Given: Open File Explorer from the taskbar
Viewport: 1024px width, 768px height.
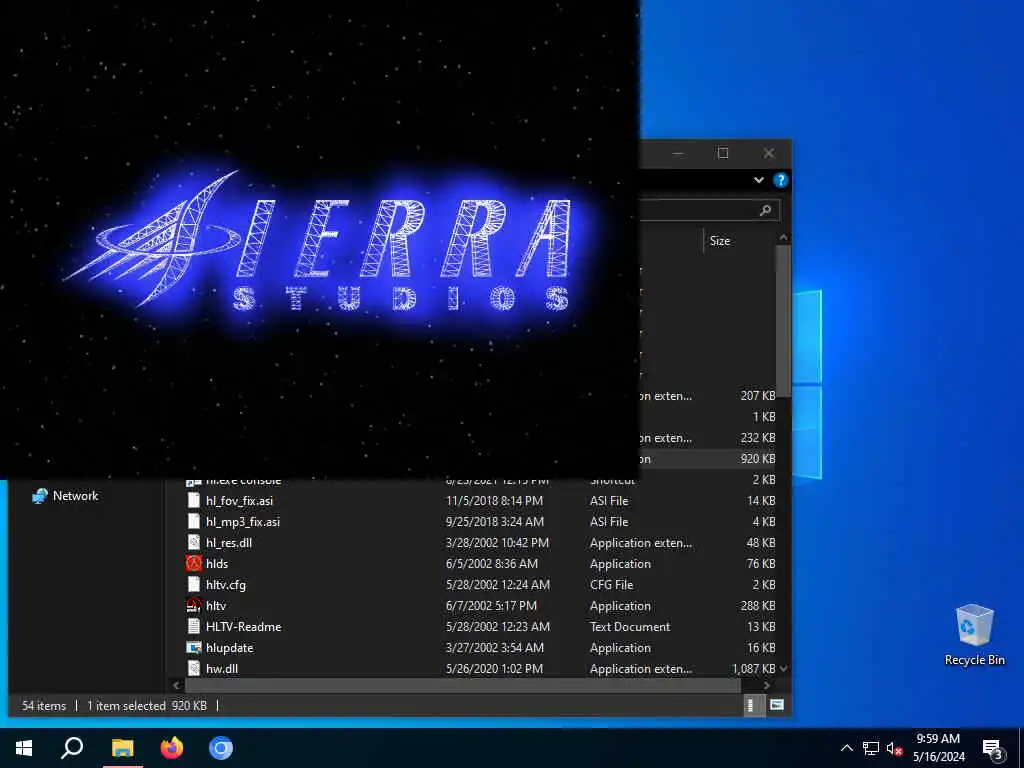Looking at the screenshot, I should click(122, 748).
